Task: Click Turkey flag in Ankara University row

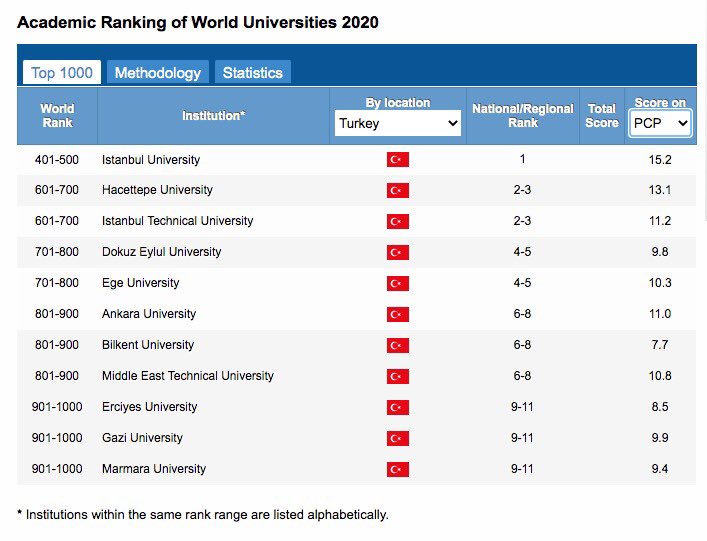Action: (x=398, y=314)
